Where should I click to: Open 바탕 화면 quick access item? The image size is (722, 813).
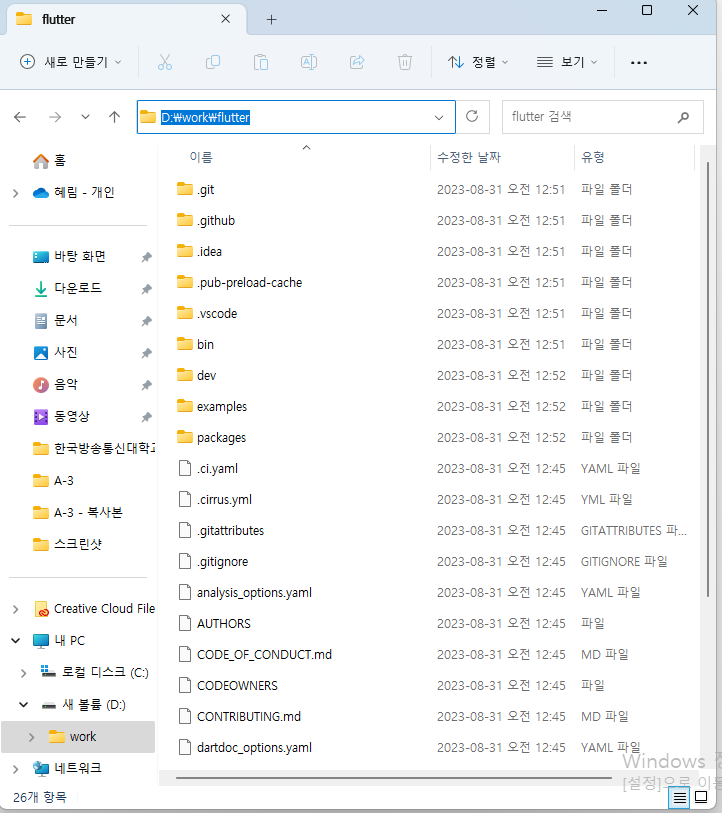click(70, 257)
